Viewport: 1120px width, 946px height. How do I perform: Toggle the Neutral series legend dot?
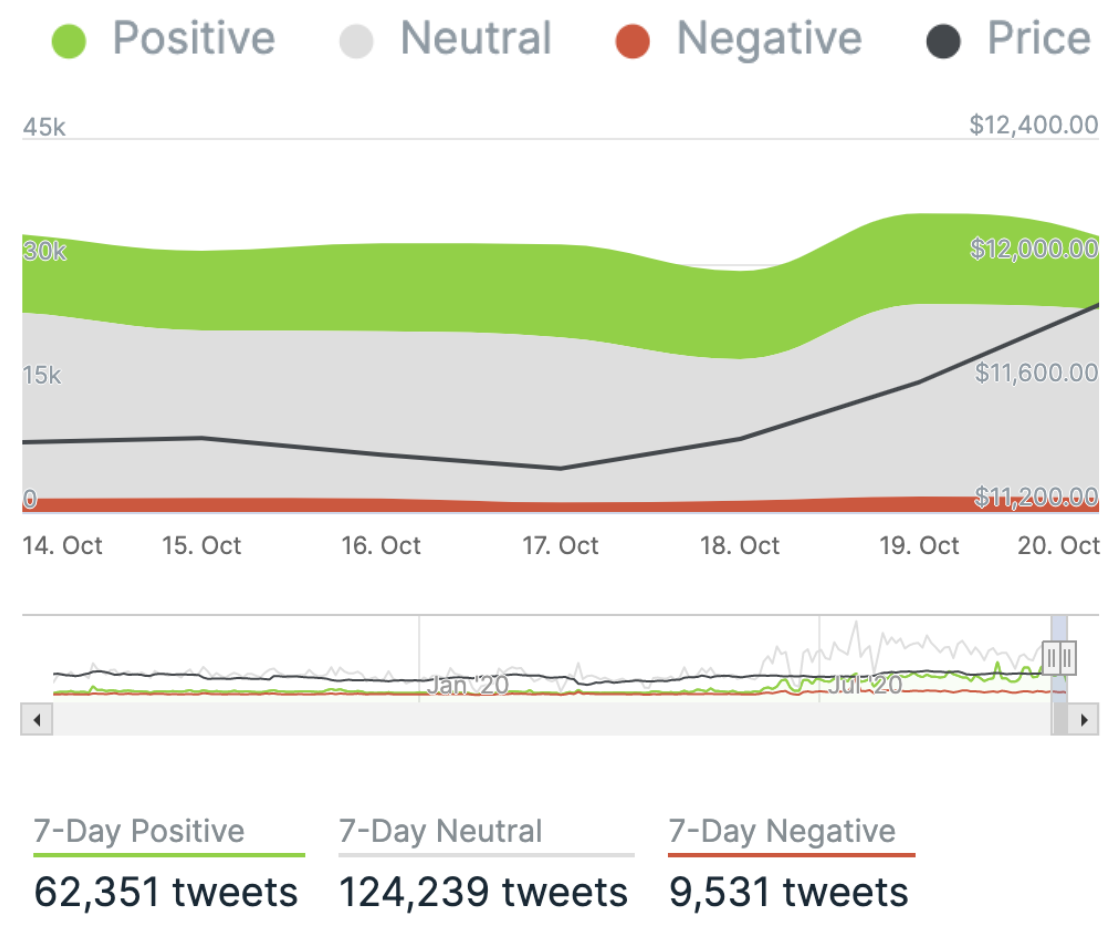(357, 42)
